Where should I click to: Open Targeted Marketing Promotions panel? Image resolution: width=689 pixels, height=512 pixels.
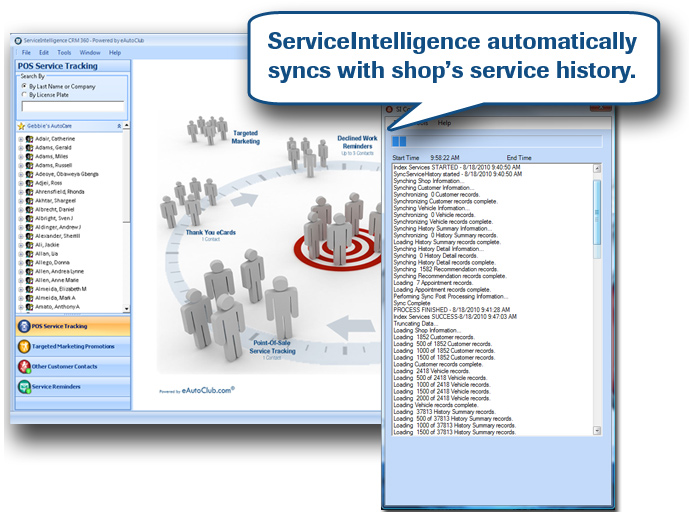coord(73,346)
